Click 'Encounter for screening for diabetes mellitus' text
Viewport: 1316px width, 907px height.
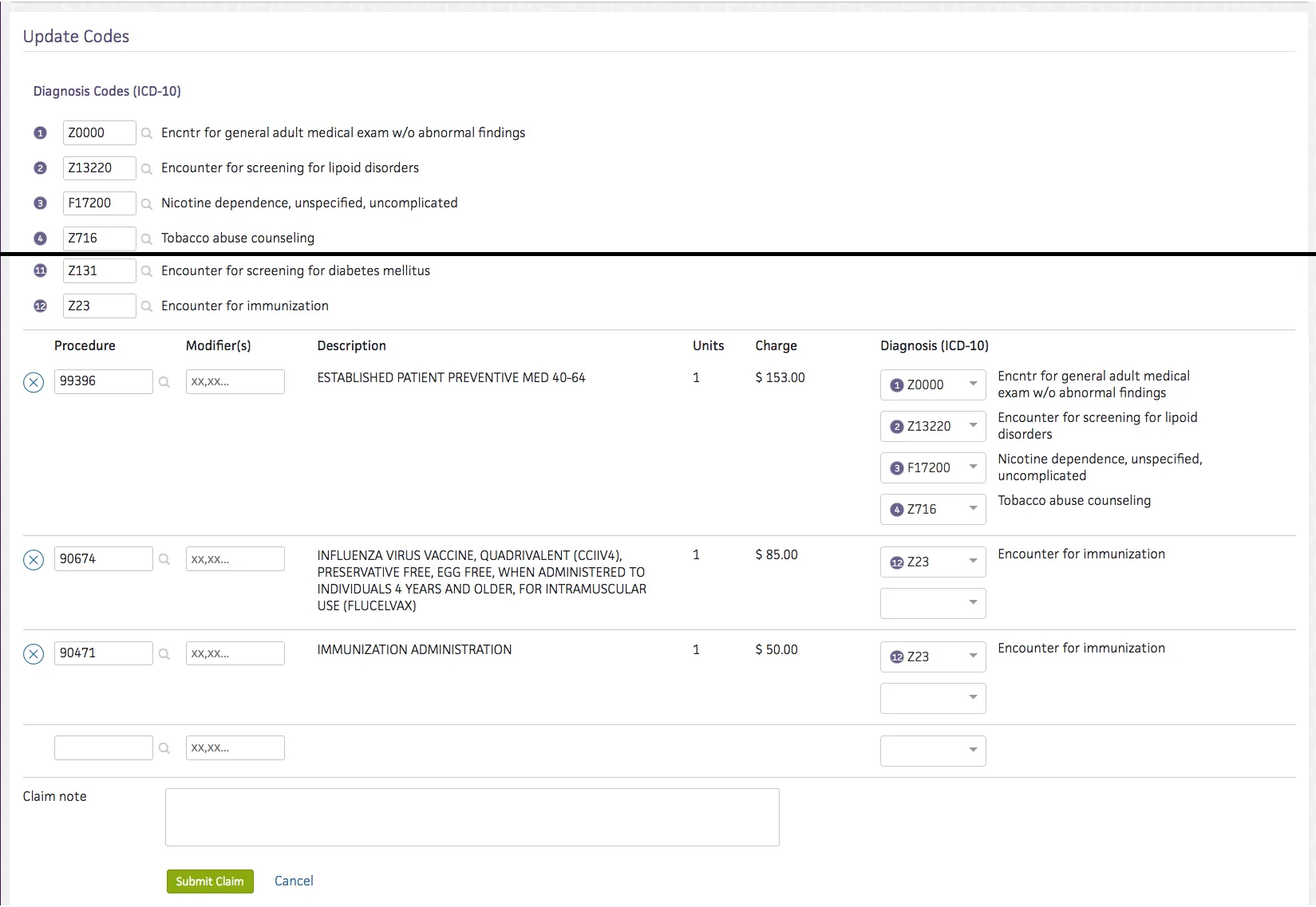point(295,270)
